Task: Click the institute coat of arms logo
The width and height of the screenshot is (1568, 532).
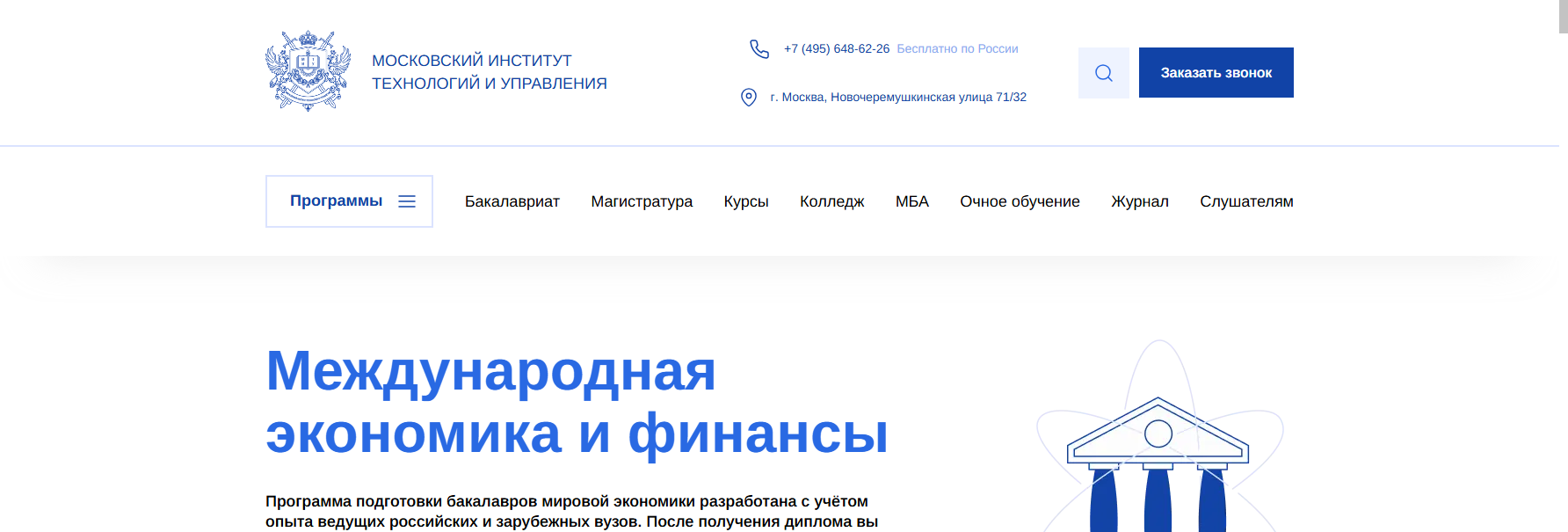Action: [x=309, y=71]
